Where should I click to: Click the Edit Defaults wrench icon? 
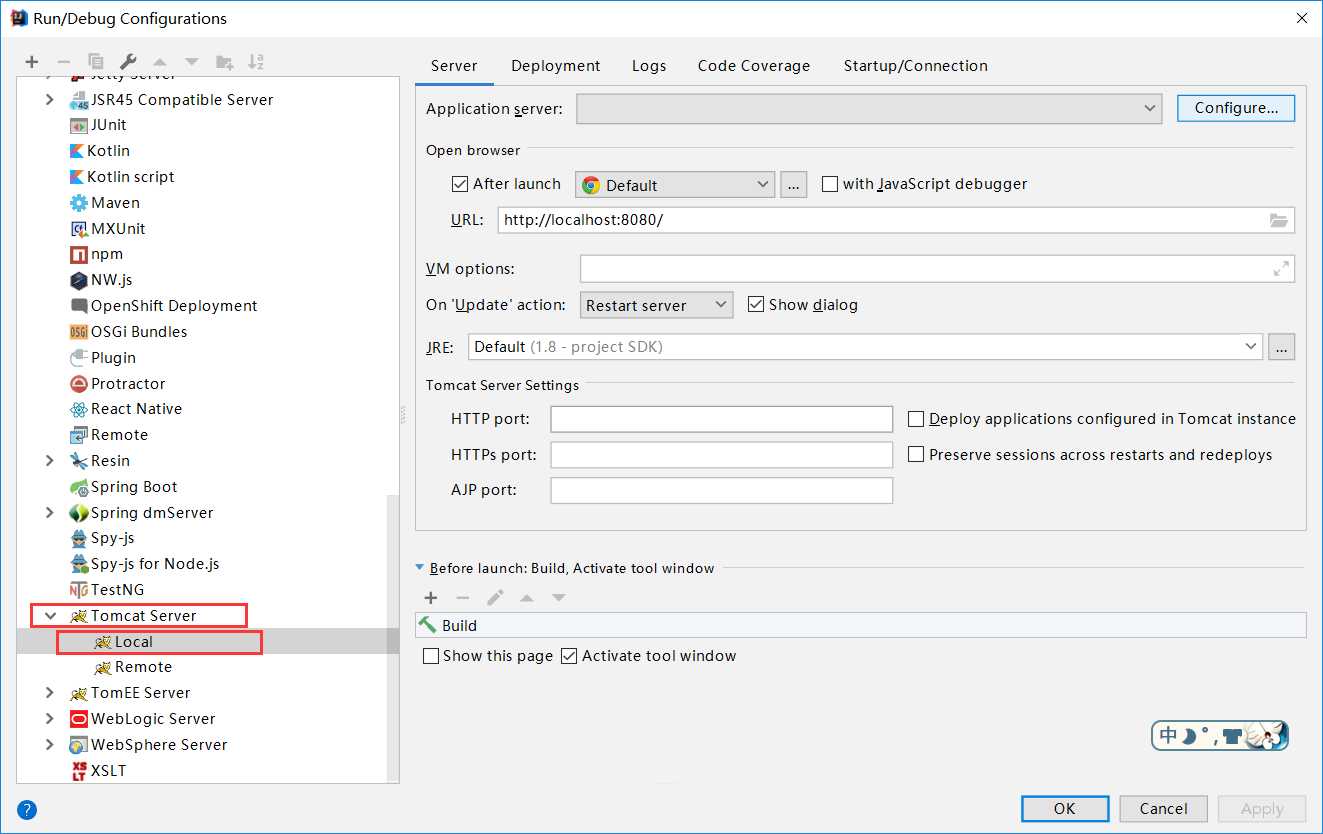coord(128,62)
